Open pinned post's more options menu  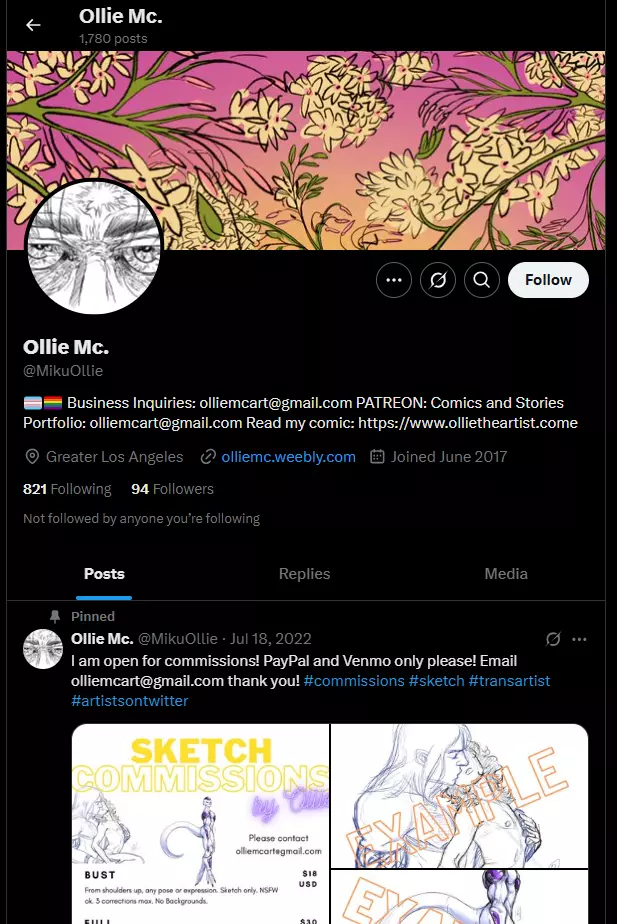(579, 639)
